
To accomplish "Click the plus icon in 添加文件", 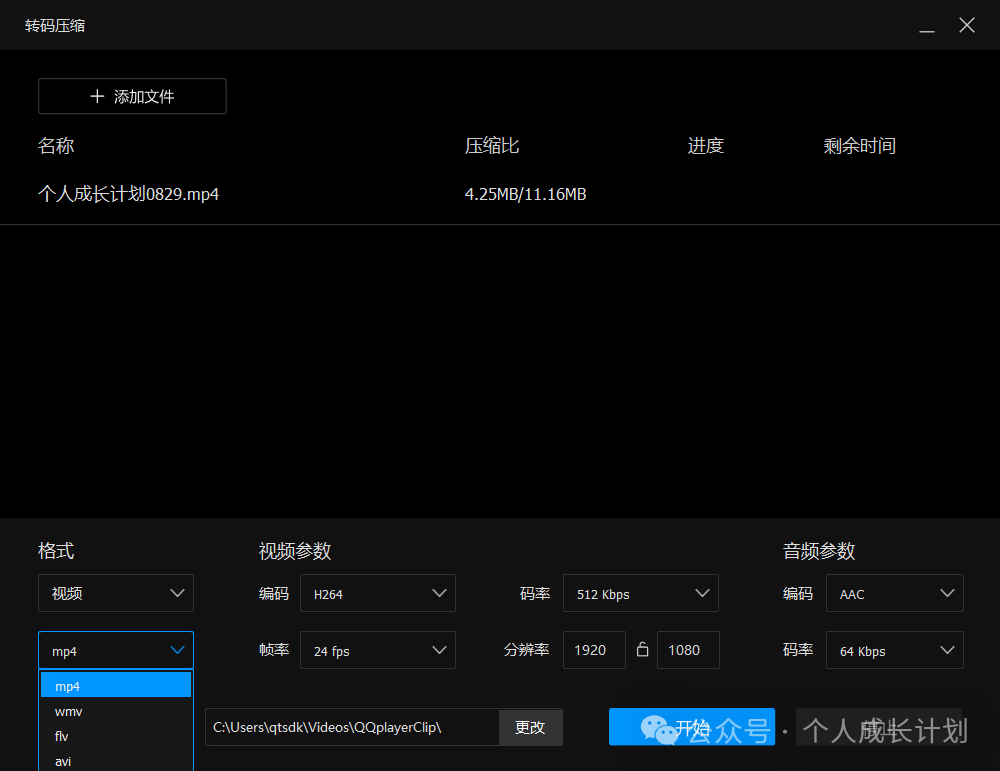I will click(x=97, y=96).
